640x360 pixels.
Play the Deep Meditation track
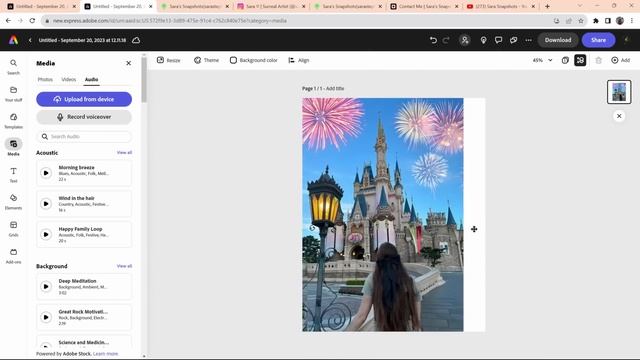pyautogui.click(x=46, y=287)
